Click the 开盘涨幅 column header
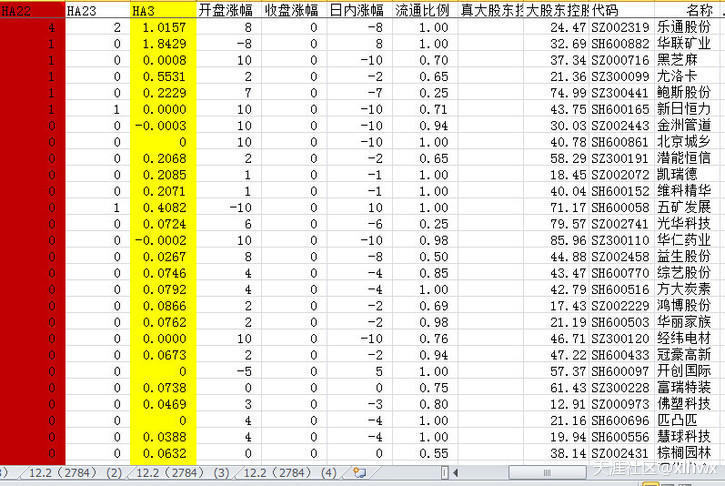This screenshot has height=486, width=725. [229, 10]
